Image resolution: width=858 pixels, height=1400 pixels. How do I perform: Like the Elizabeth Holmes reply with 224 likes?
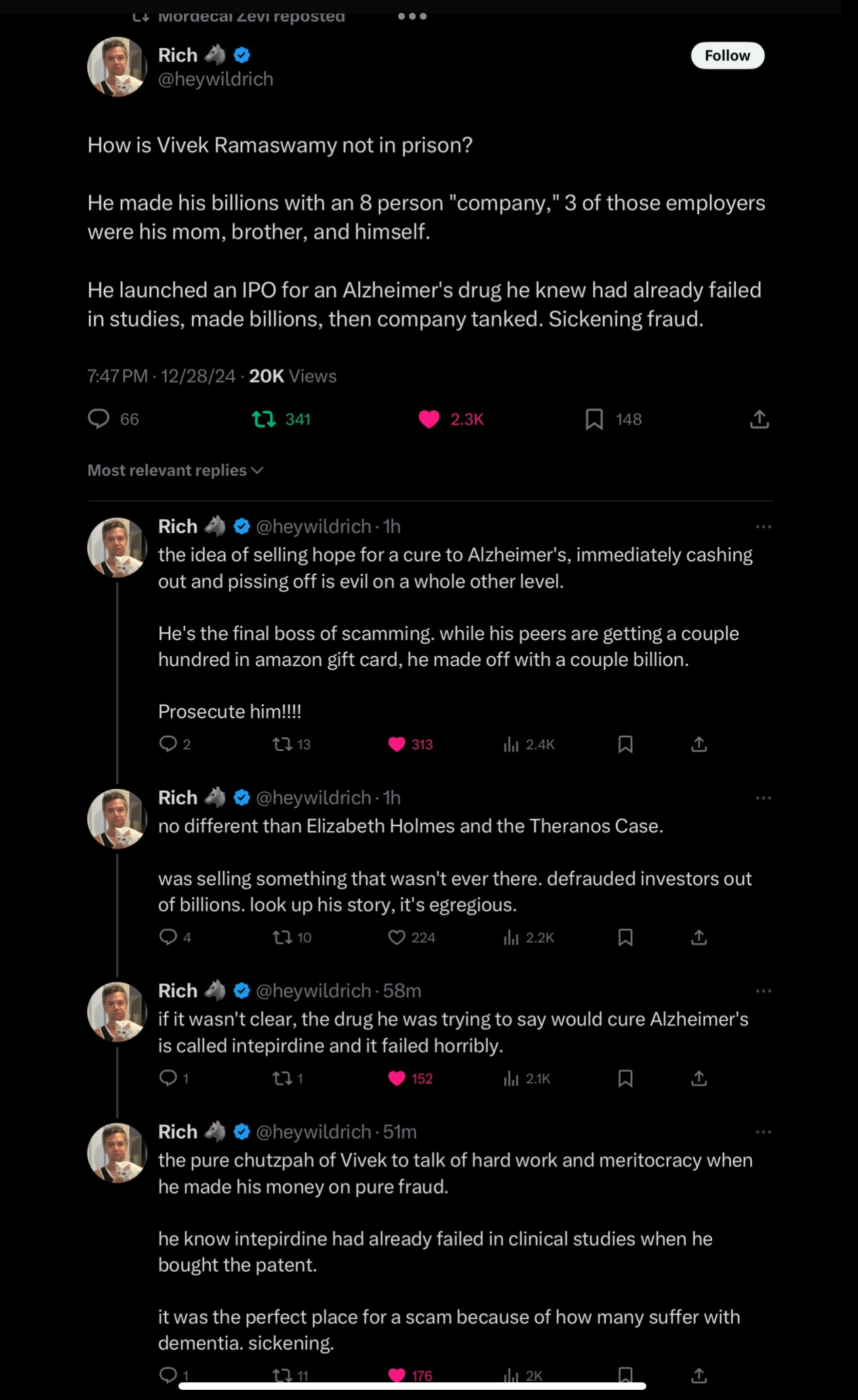pos(397,937)
